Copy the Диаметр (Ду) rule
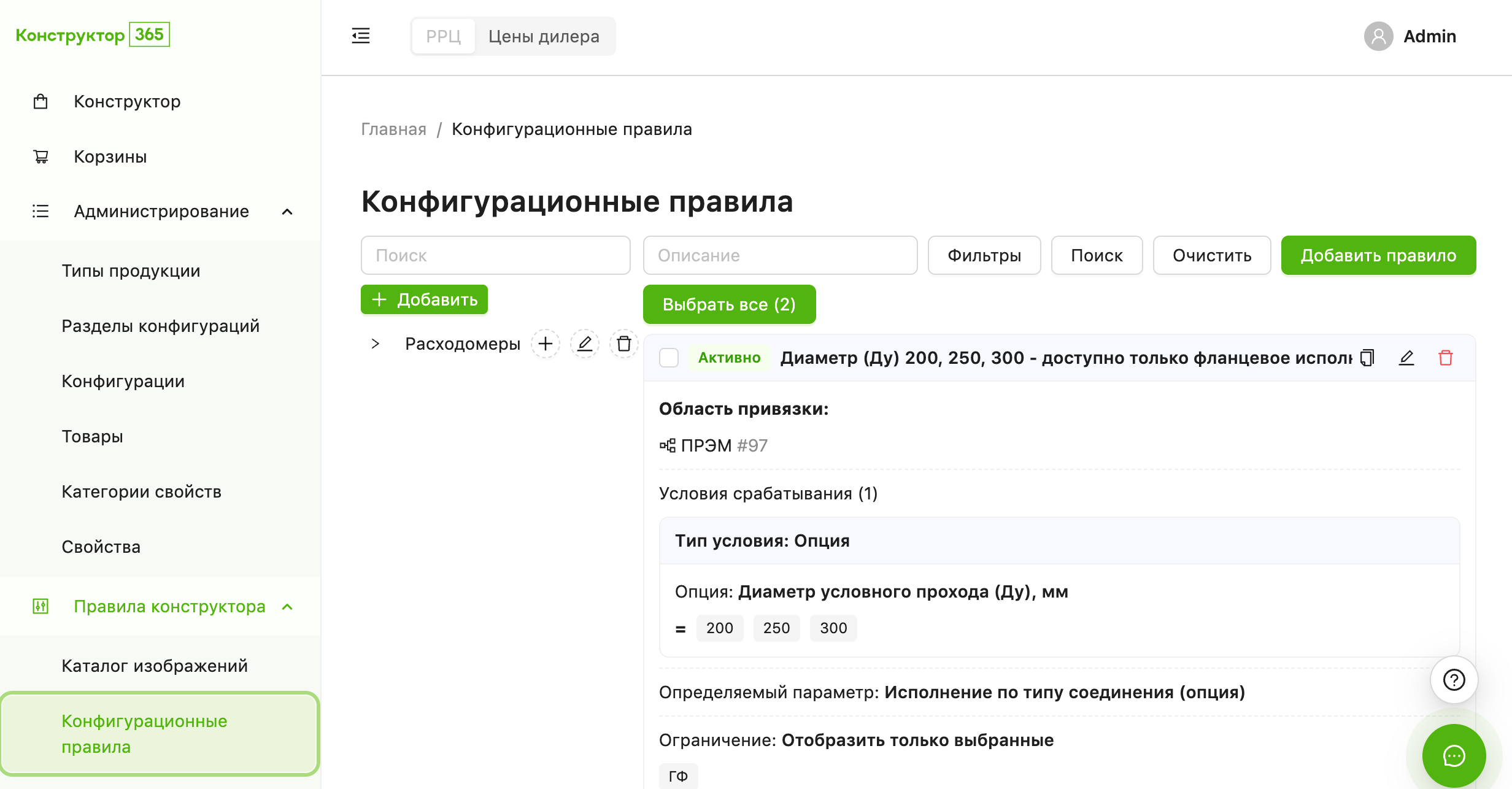1512x789 pixels. (x=1367, y=358)
